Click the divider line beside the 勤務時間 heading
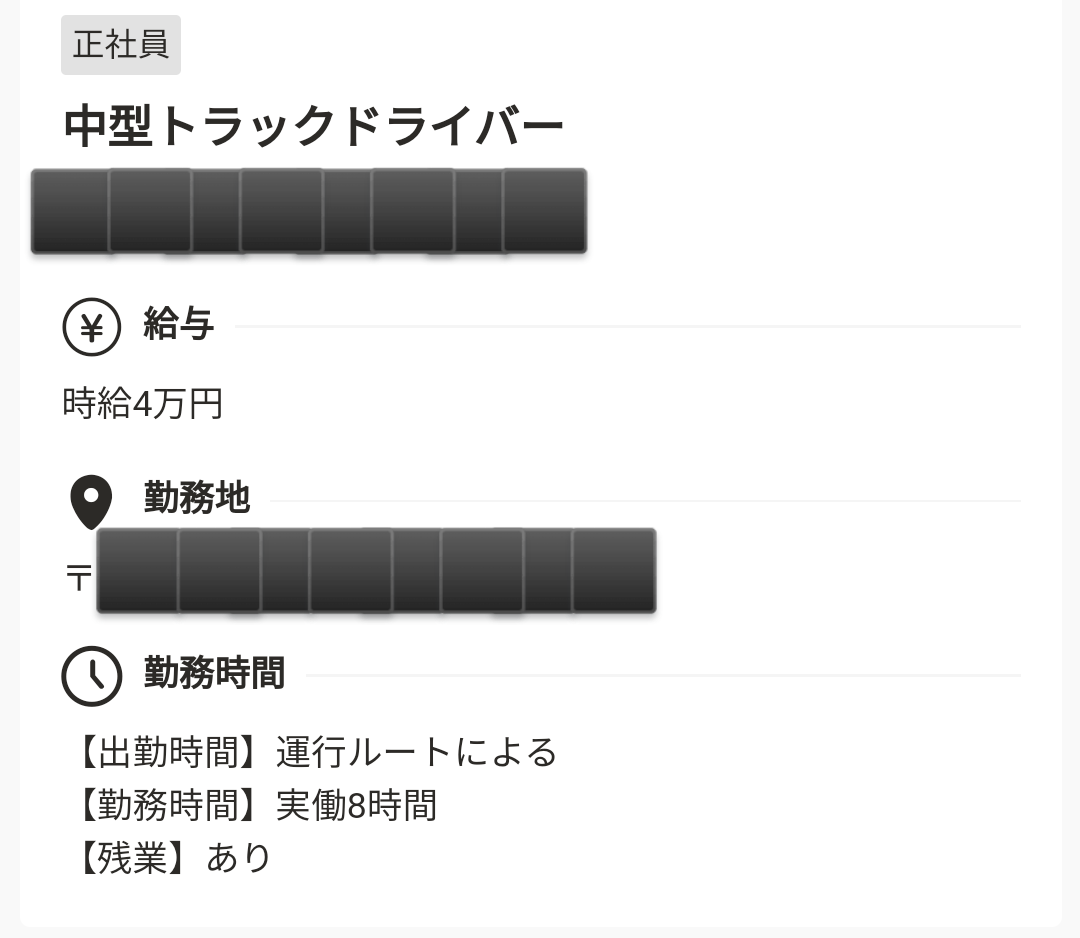This screenshot has height=938, width=1080. click(x=663, y=676)
